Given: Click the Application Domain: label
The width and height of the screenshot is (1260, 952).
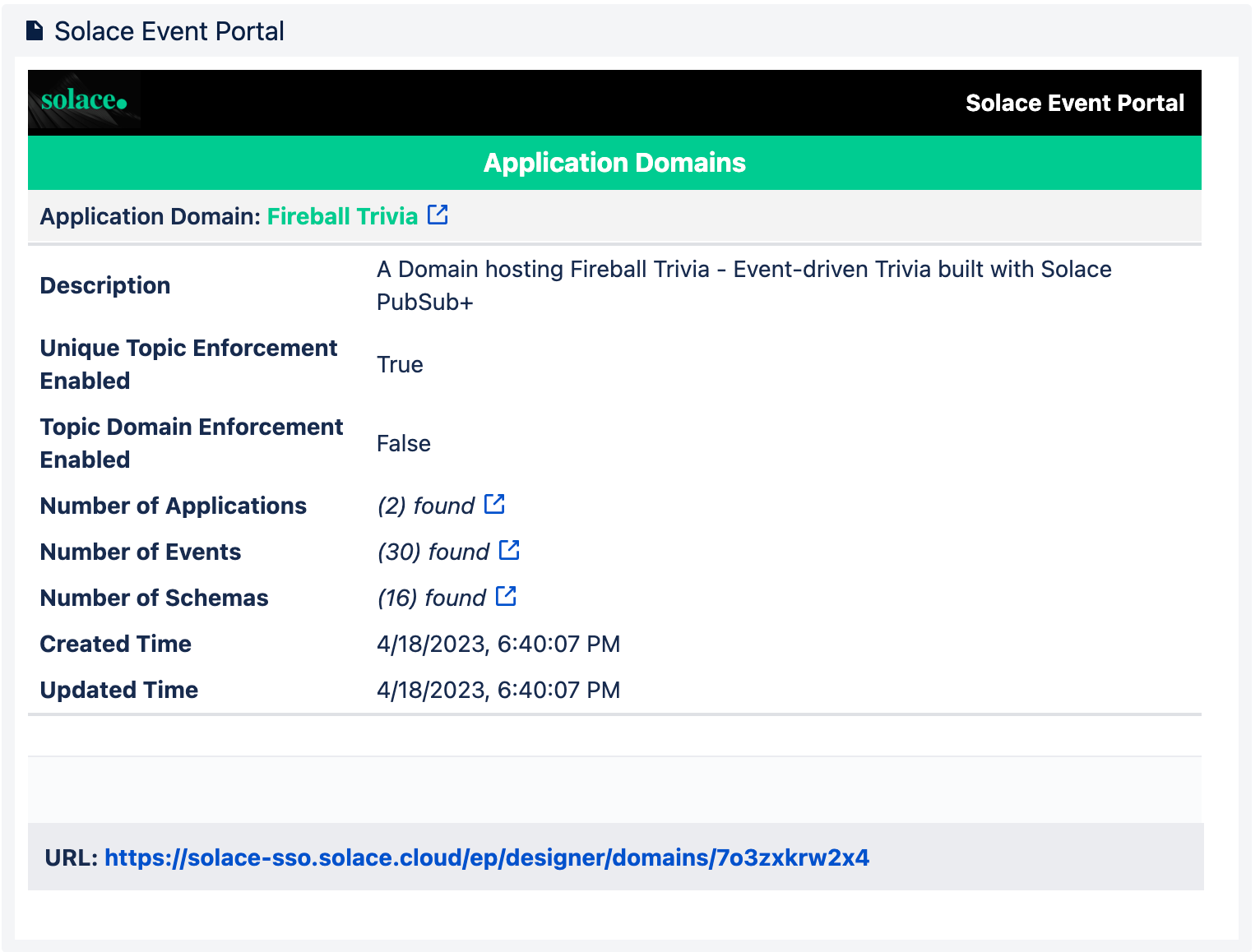Looking at the screenshot, I should [x=151, y=216].
